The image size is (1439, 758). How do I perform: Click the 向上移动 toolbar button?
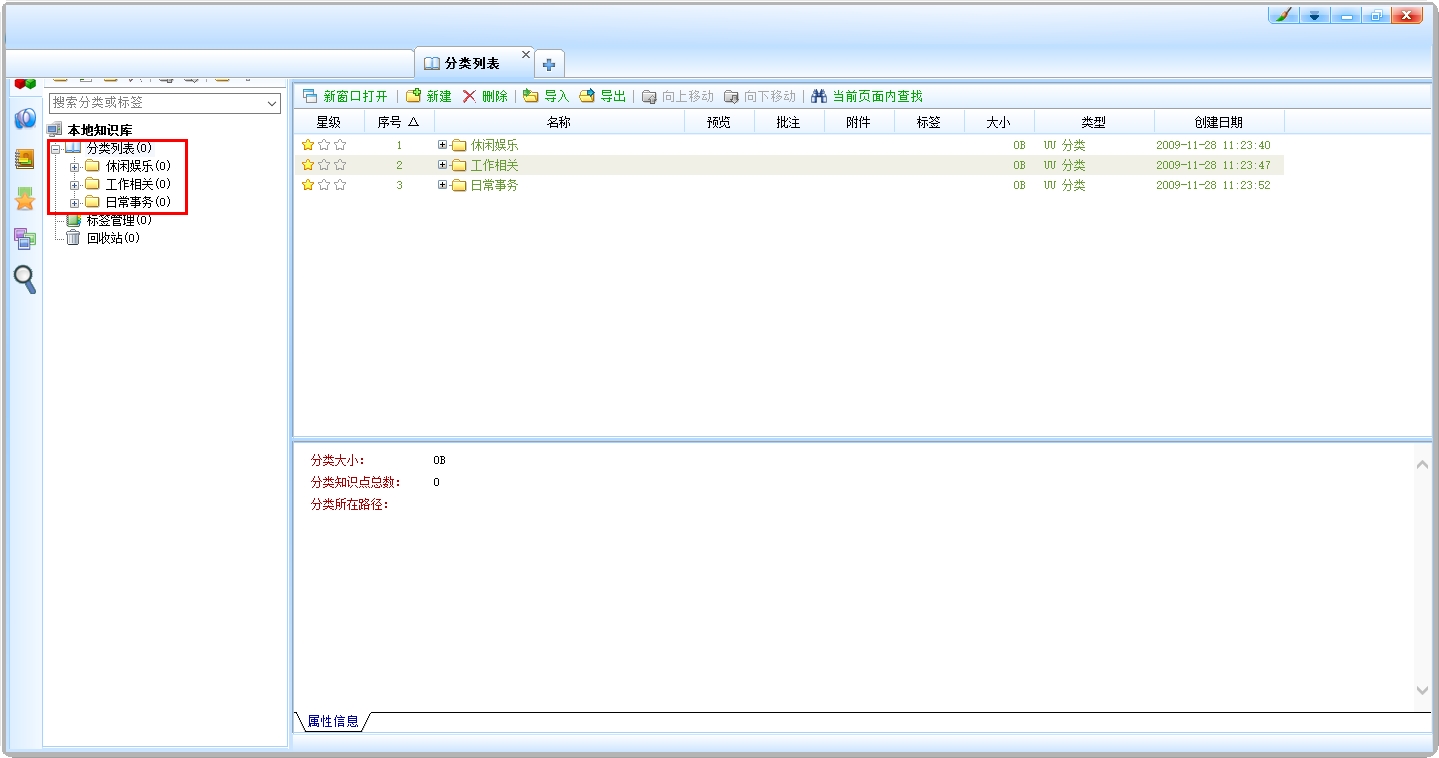[678, 96]
